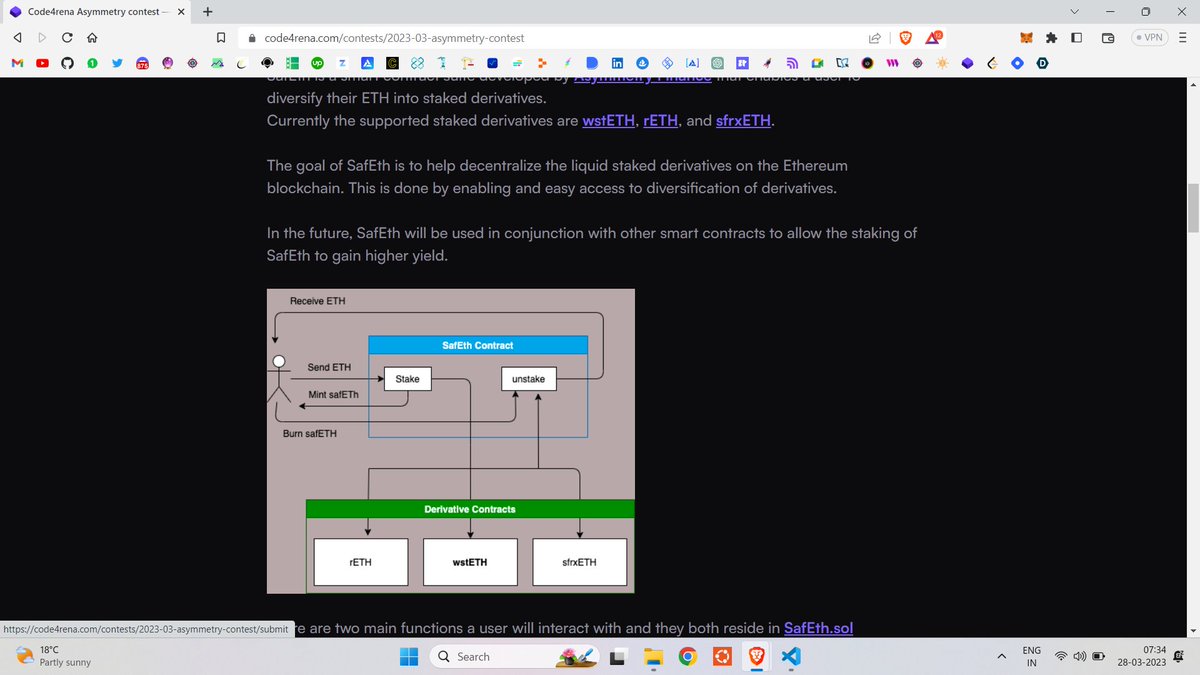This screenshot has height=675, width=1200.
Task: Open the GitHub bookmark
Action: click(67, 63)
